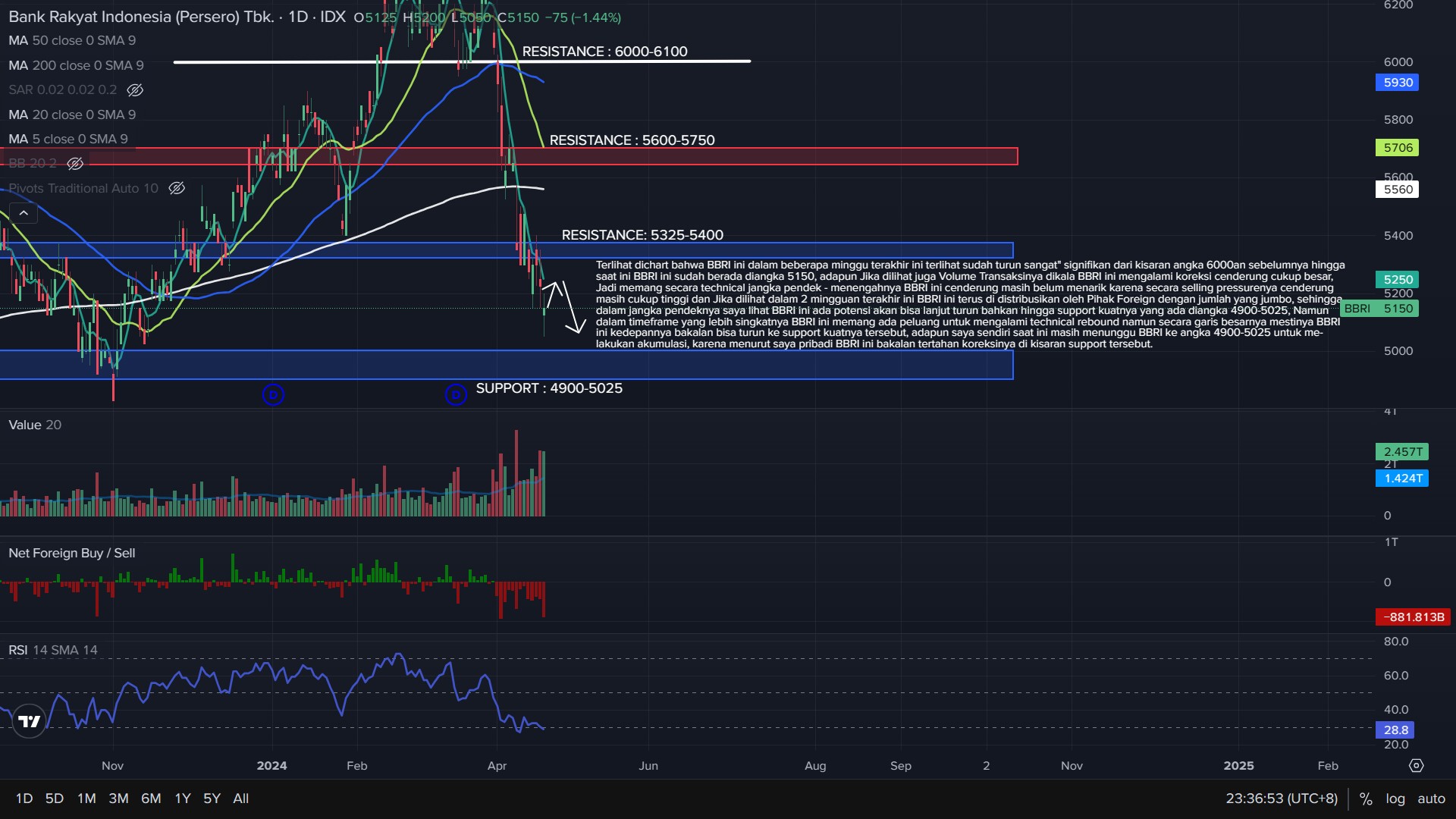The image size is (1456, 819).
Task: Click the second dividend D marker
Action: 455,394
